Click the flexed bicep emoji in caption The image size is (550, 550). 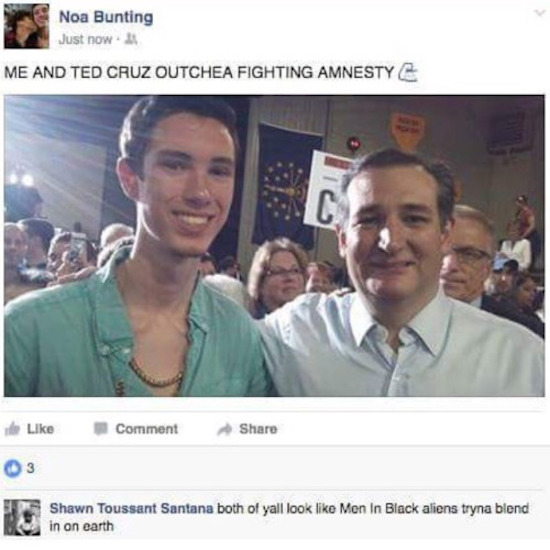[x=408, y=72]
